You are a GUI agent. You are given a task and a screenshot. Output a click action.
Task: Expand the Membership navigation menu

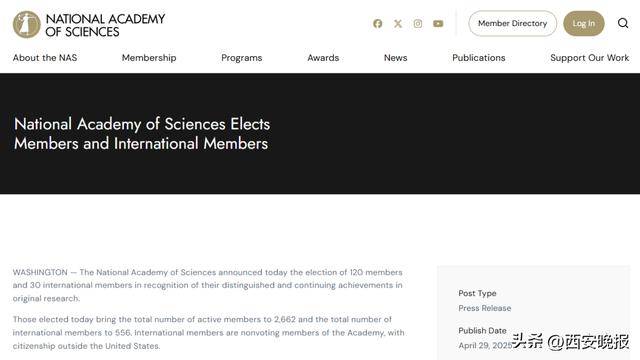coord(149,58)
